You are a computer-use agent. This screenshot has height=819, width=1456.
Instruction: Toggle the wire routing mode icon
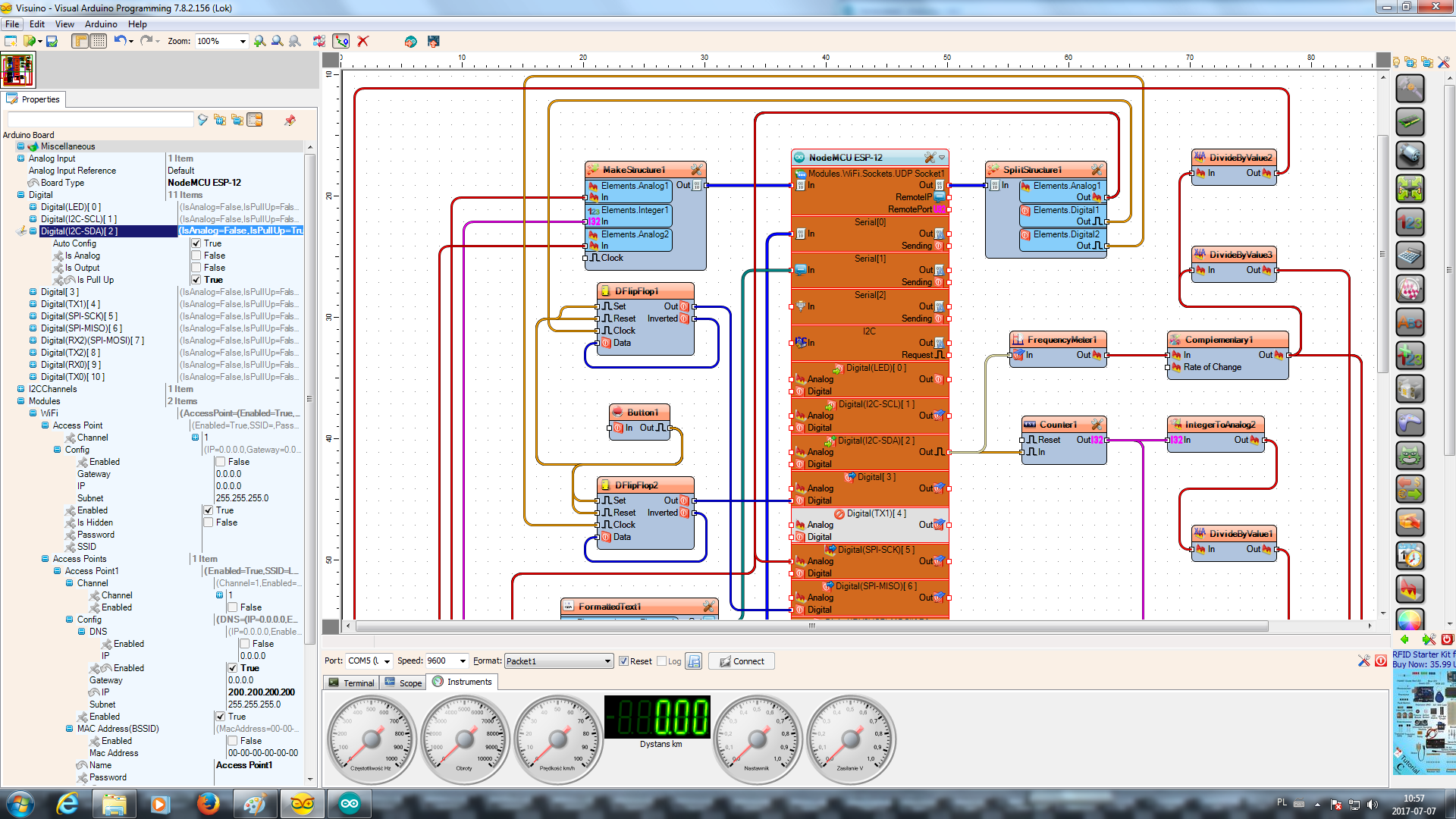[x=341, y=41]
